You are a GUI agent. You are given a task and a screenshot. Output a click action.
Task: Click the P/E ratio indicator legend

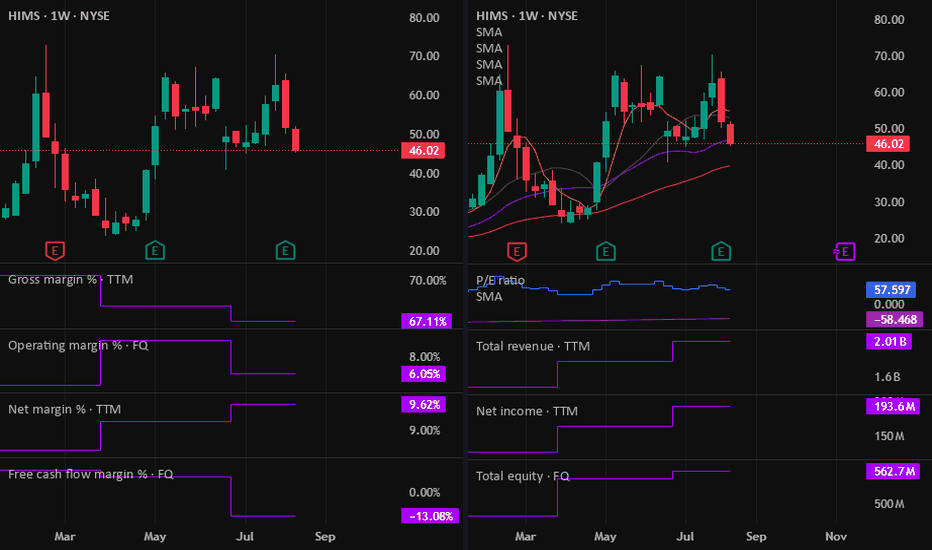pyautogui.click(x=500, y=280)
